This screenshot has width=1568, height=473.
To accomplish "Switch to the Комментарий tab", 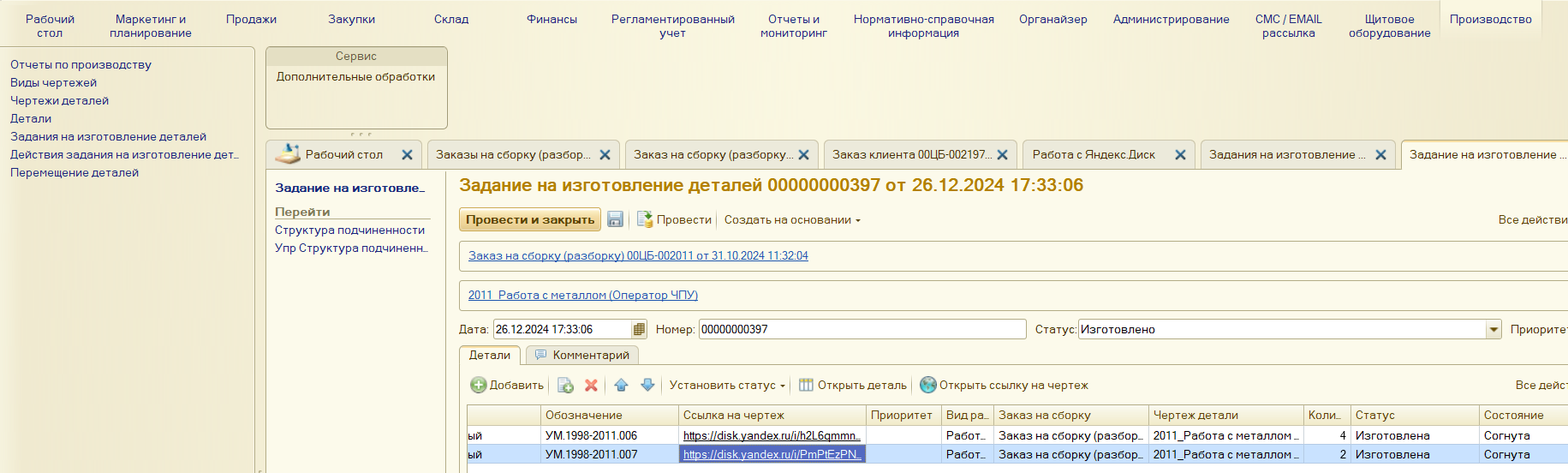I will [x=583, y=355].
